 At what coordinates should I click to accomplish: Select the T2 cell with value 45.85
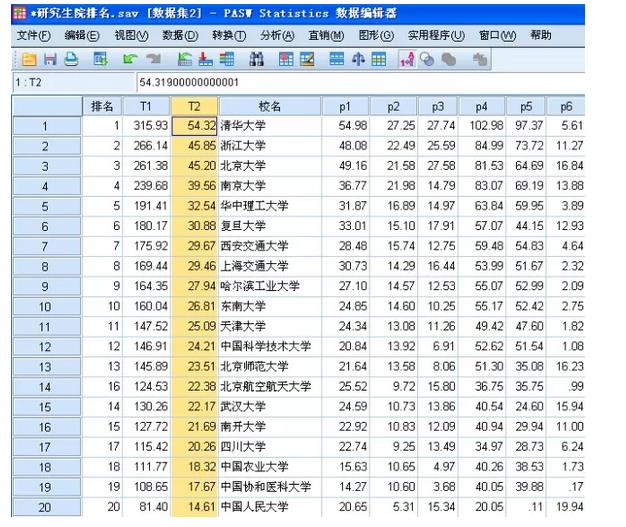[x=194, y=146]
